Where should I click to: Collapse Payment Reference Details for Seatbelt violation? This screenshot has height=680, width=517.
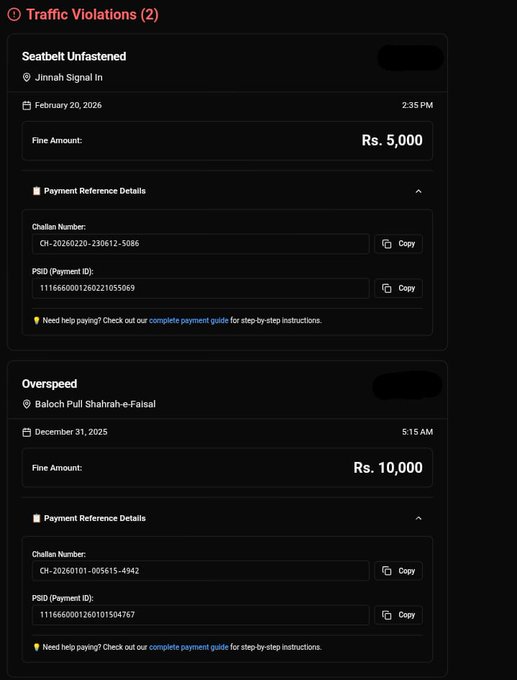[419, 191]
